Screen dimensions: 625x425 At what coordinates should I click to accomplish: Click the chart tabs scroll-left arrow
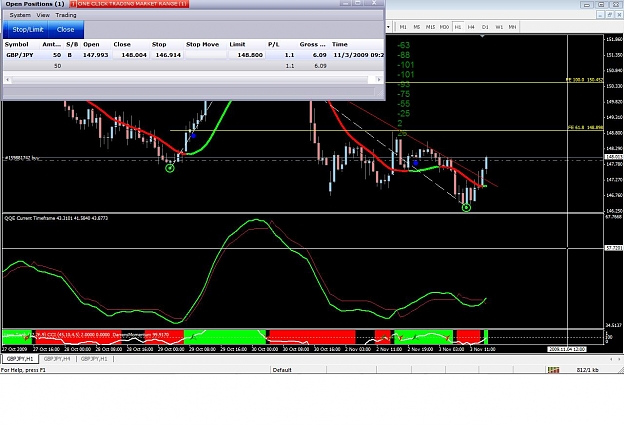[611, 359]
